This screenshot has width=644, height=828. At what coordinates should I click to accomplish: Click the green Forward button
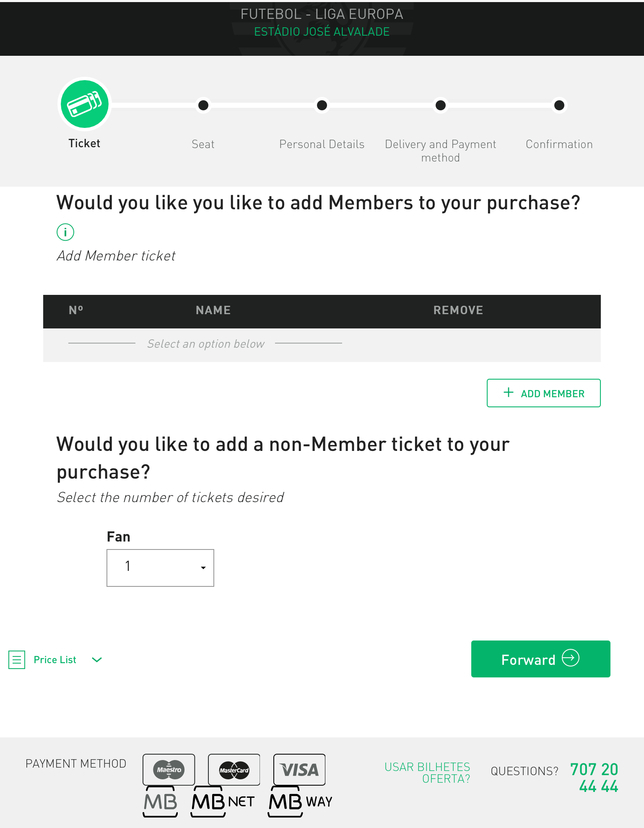click(541, 659)
